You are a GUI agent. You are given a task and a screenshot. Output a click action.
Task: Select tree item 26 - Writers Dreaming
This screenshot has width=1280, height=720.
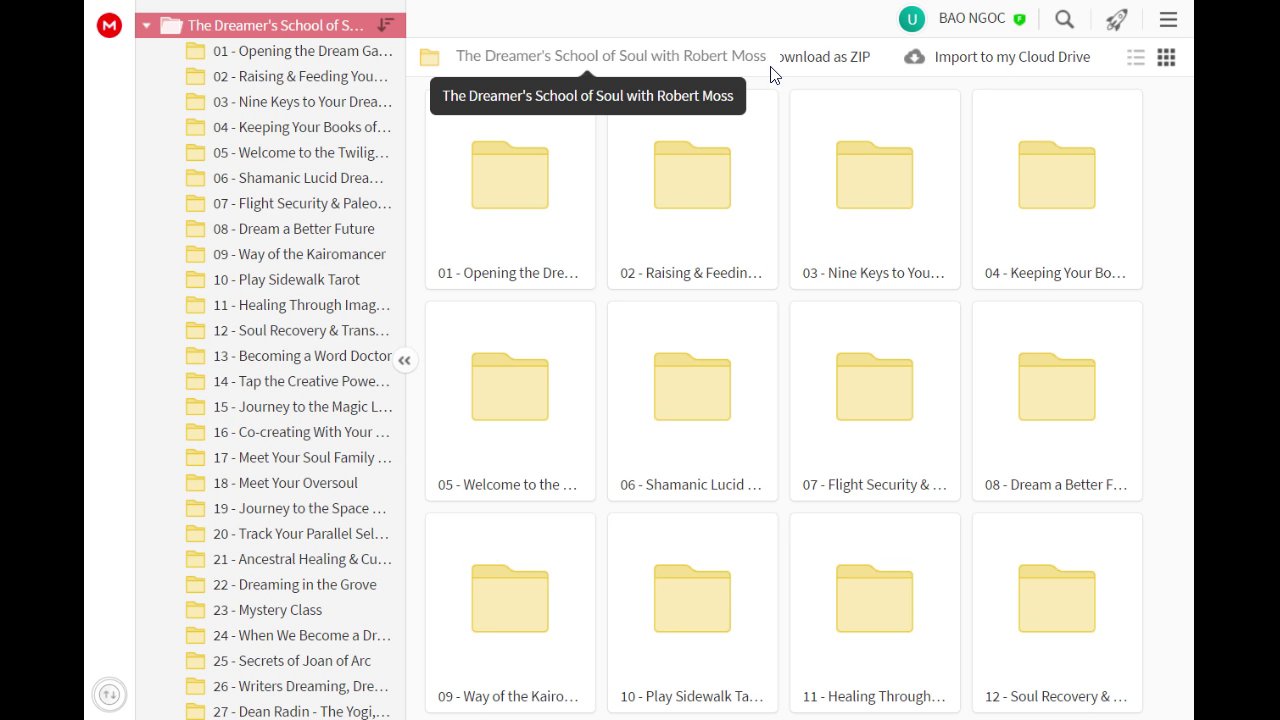coord(289,686)
